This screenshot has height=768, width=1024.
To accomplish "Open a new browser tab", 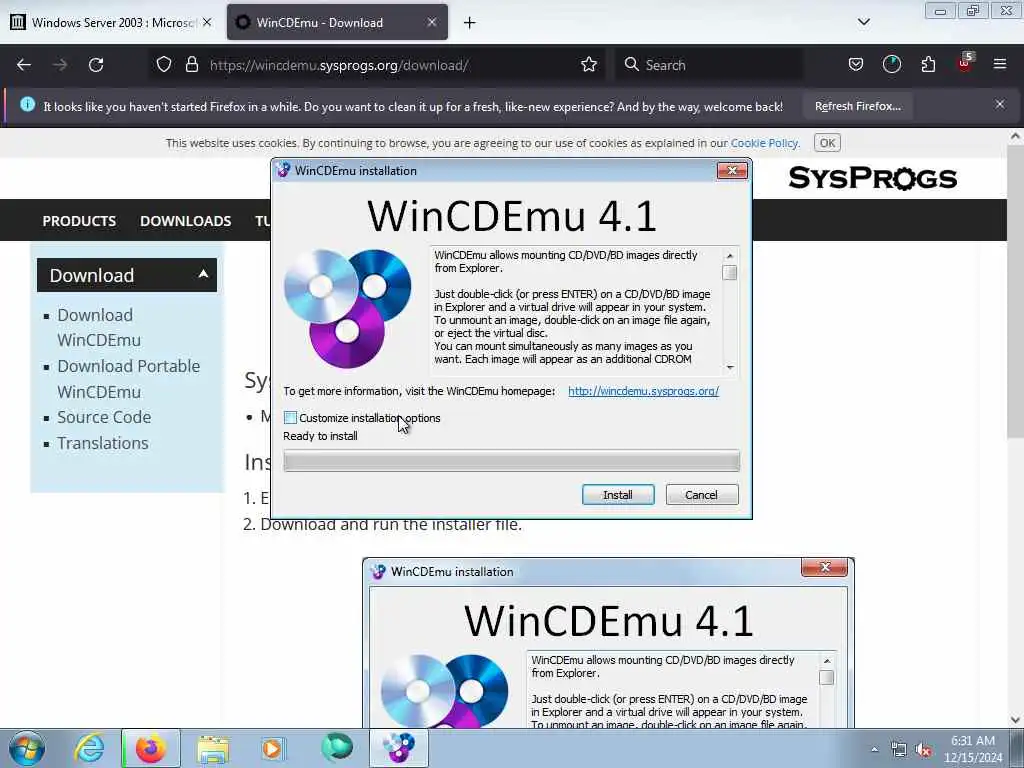I will click(470, 23).
